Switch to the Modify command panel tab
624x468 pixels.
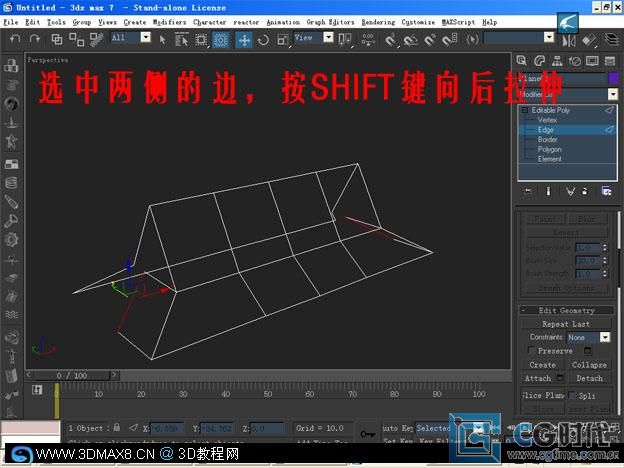coord(539,61)
